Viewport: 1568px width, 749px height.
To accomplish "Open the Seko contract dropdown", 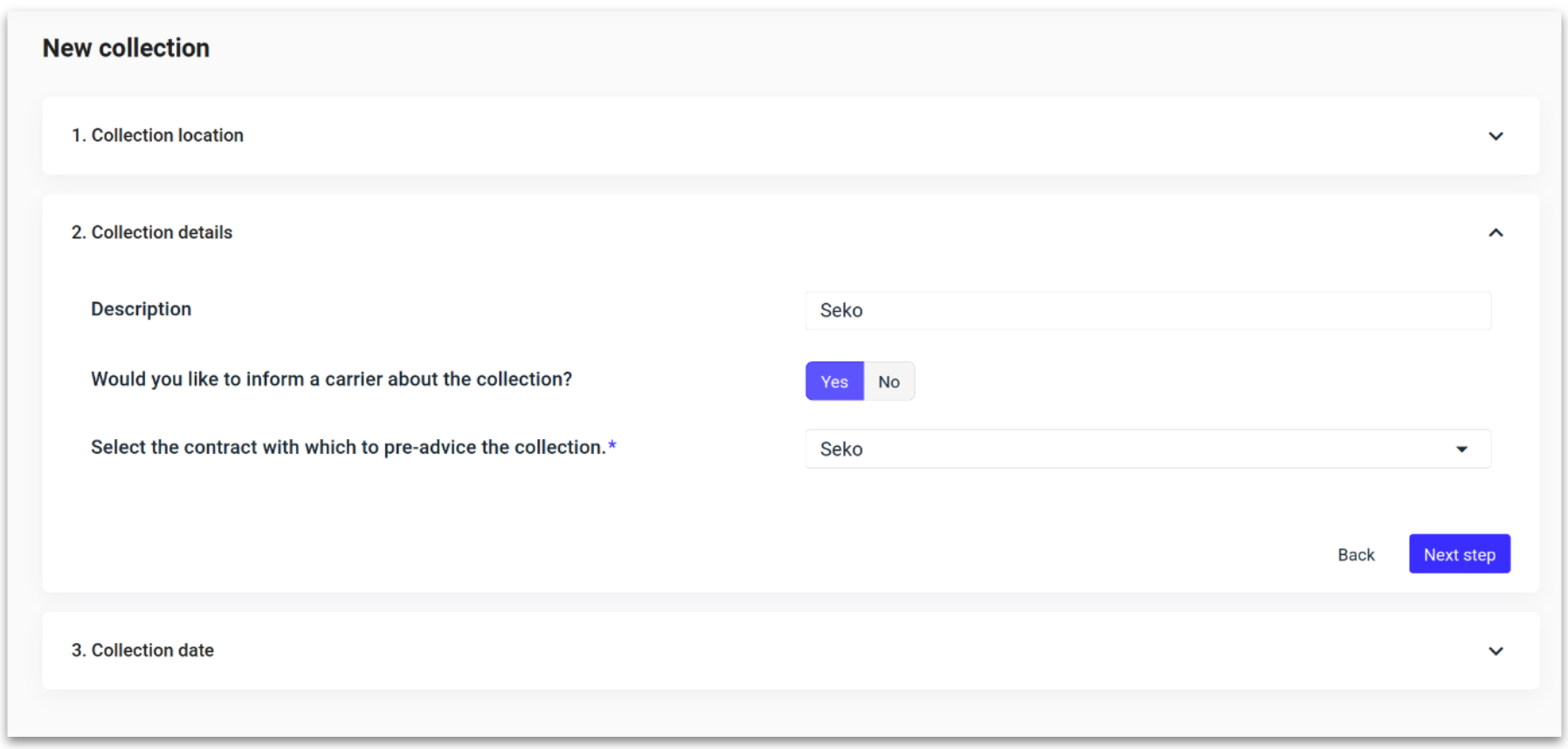I will (x=1147, y=450).
